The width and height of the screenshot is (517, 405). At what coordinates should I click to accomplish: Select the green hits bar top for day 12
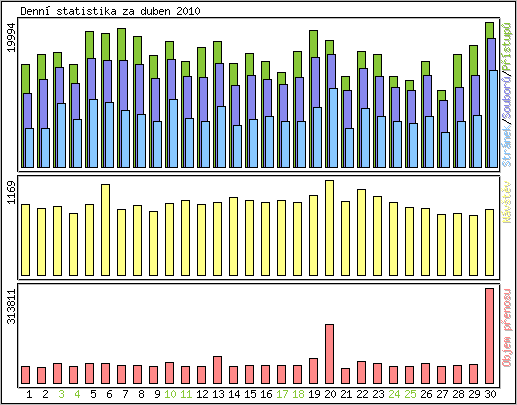click(x=201, y=62)
